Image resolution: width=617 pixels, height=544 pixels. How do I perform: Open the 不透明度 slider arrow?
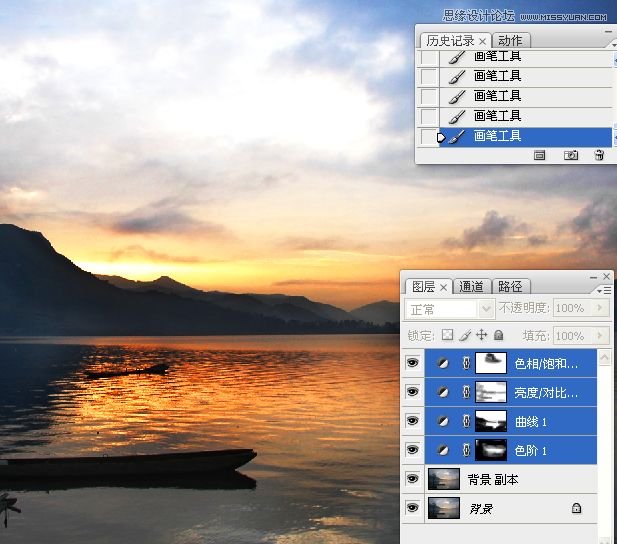pyautogui.click(x=600, y=308)
